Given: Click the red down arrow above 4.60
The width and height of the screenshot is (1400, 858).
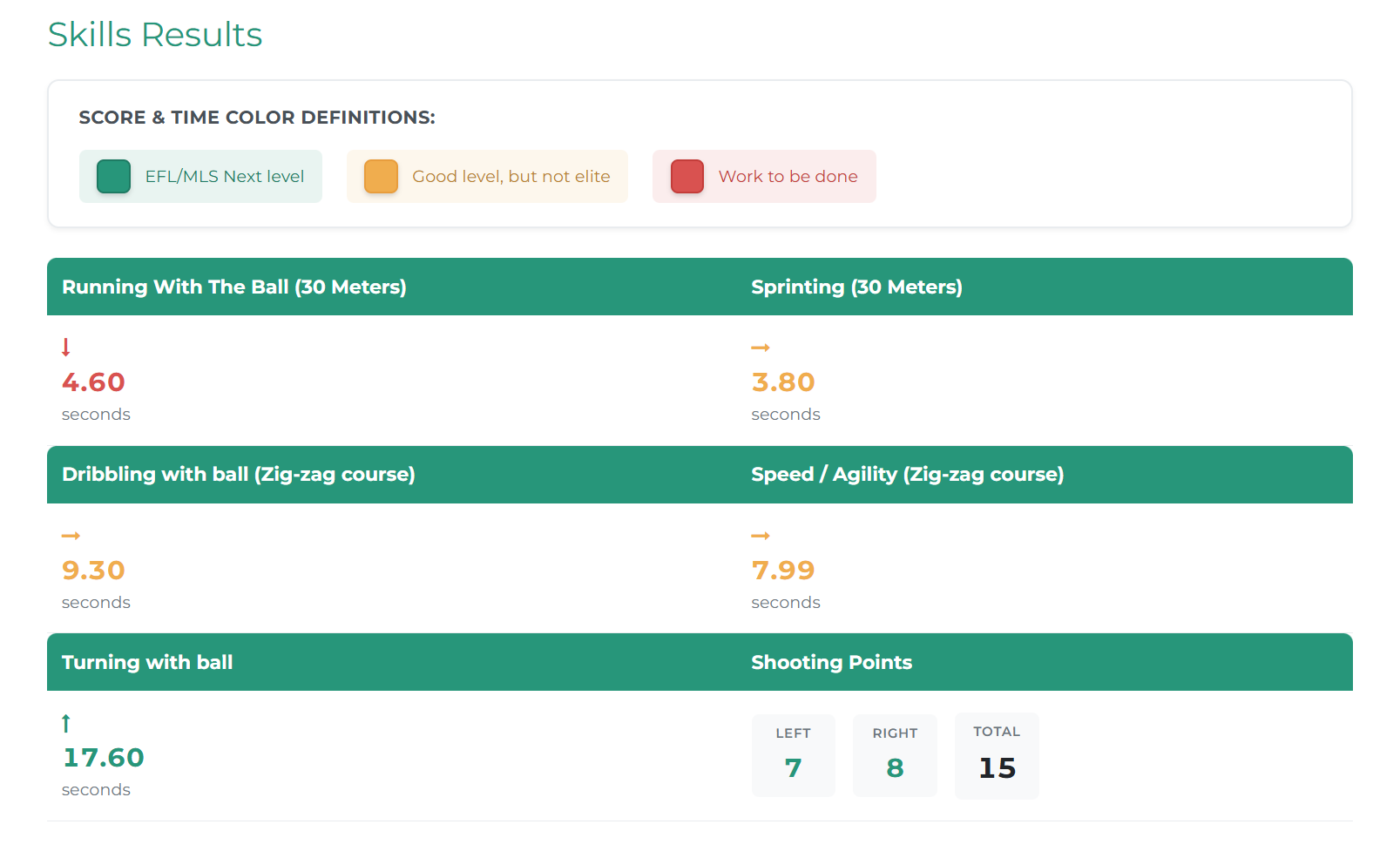Looking at the screenshot, I should tap(65, 347).
